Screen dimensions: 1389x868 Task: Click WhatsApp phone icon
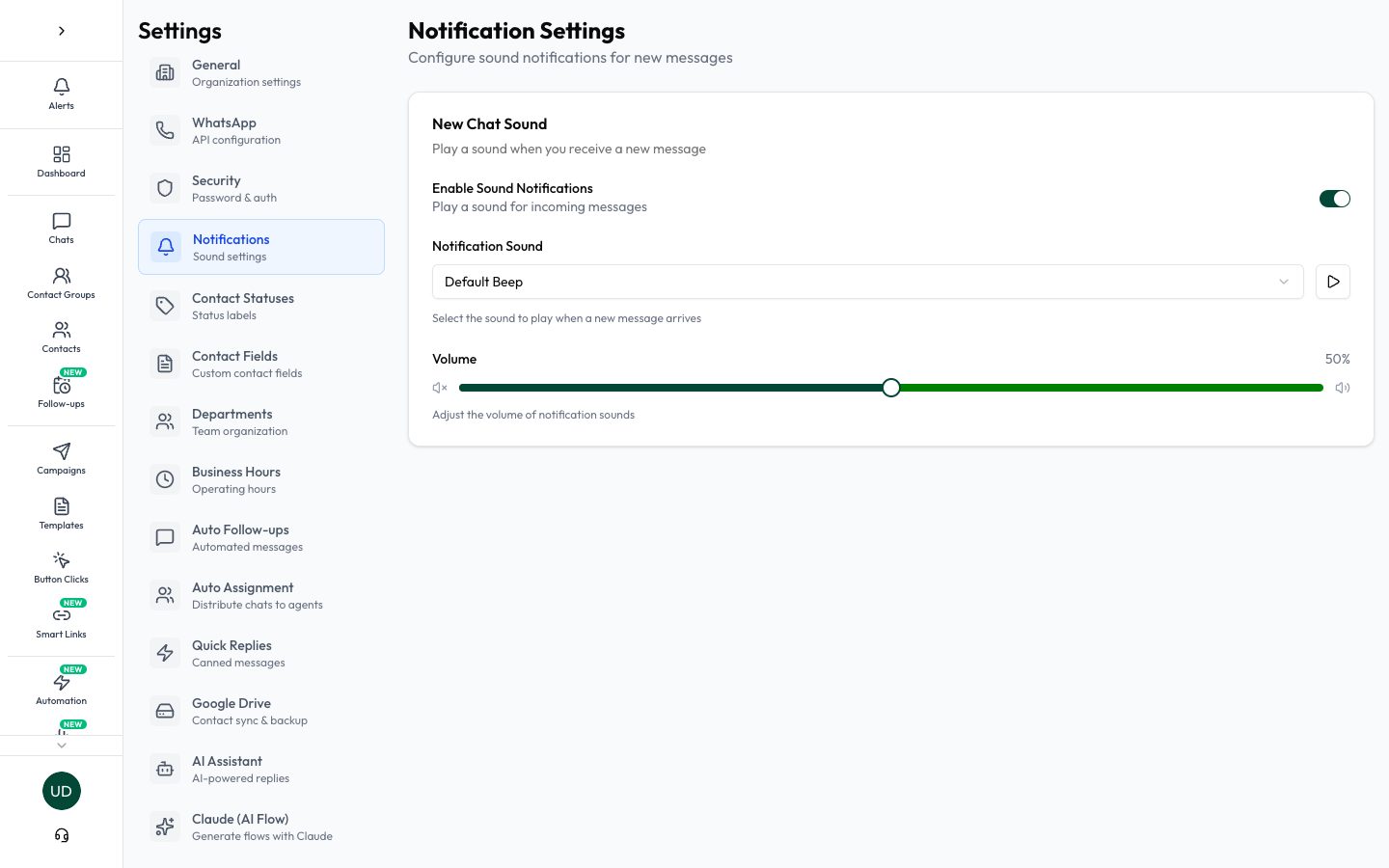tap(165, 130)
